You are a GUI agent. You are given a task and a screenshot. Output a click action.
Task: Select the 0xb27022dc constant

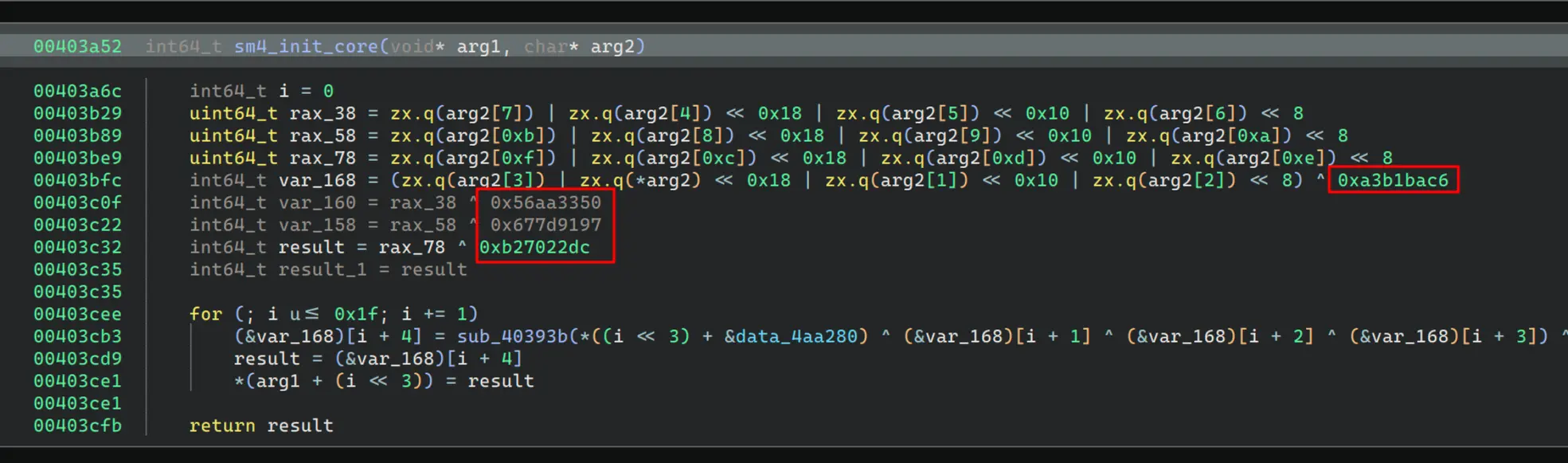(534, 247)
